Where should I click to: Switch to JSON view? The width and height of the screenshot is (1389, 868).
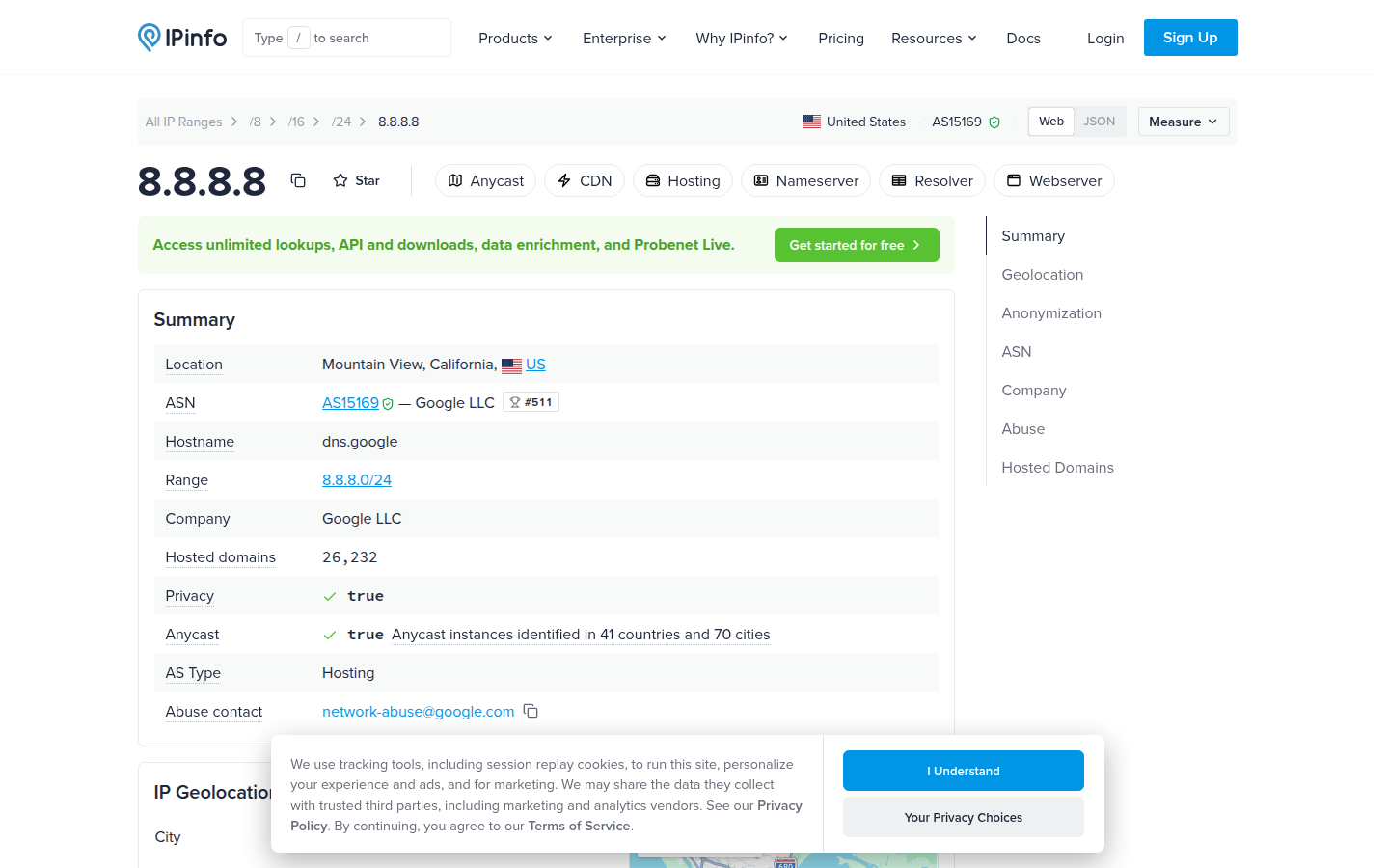pos(1100,122)
